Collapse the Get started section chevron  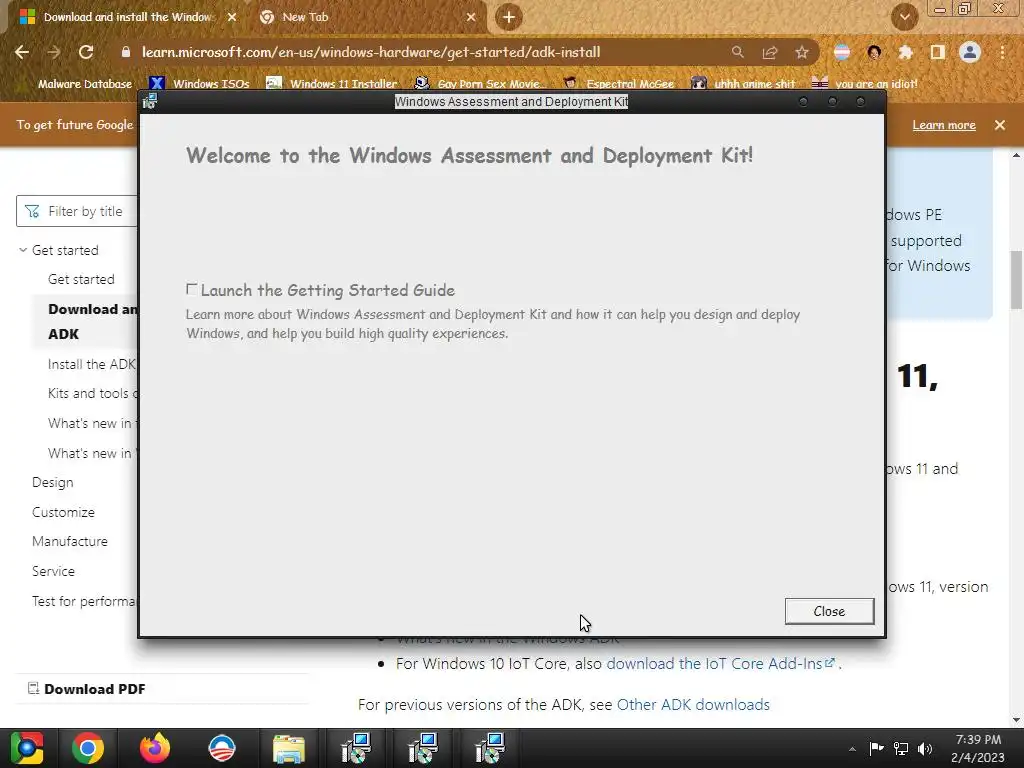(x=23, y=250)
